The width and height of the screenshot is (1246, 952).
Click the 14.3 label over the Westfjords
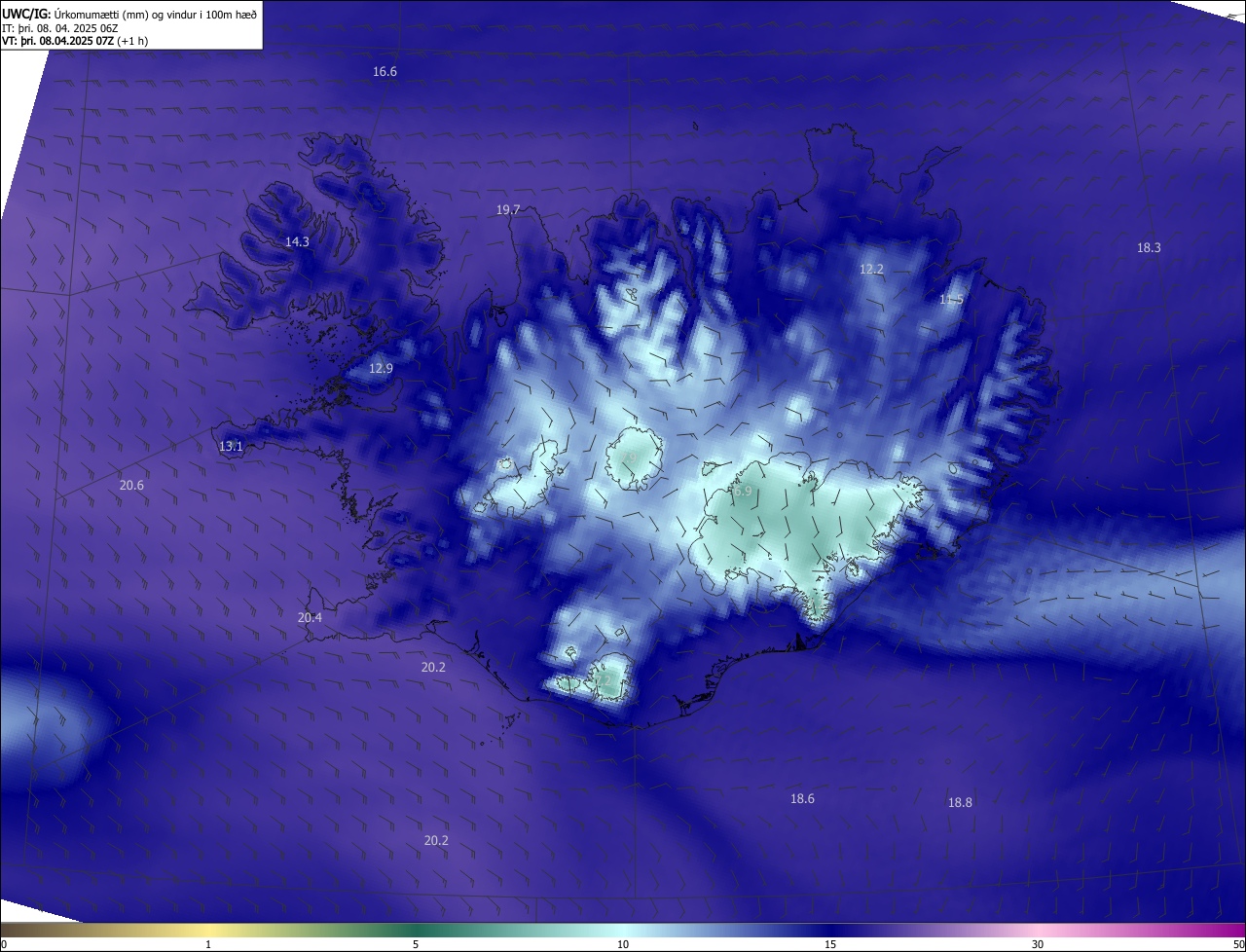point(297,242)
